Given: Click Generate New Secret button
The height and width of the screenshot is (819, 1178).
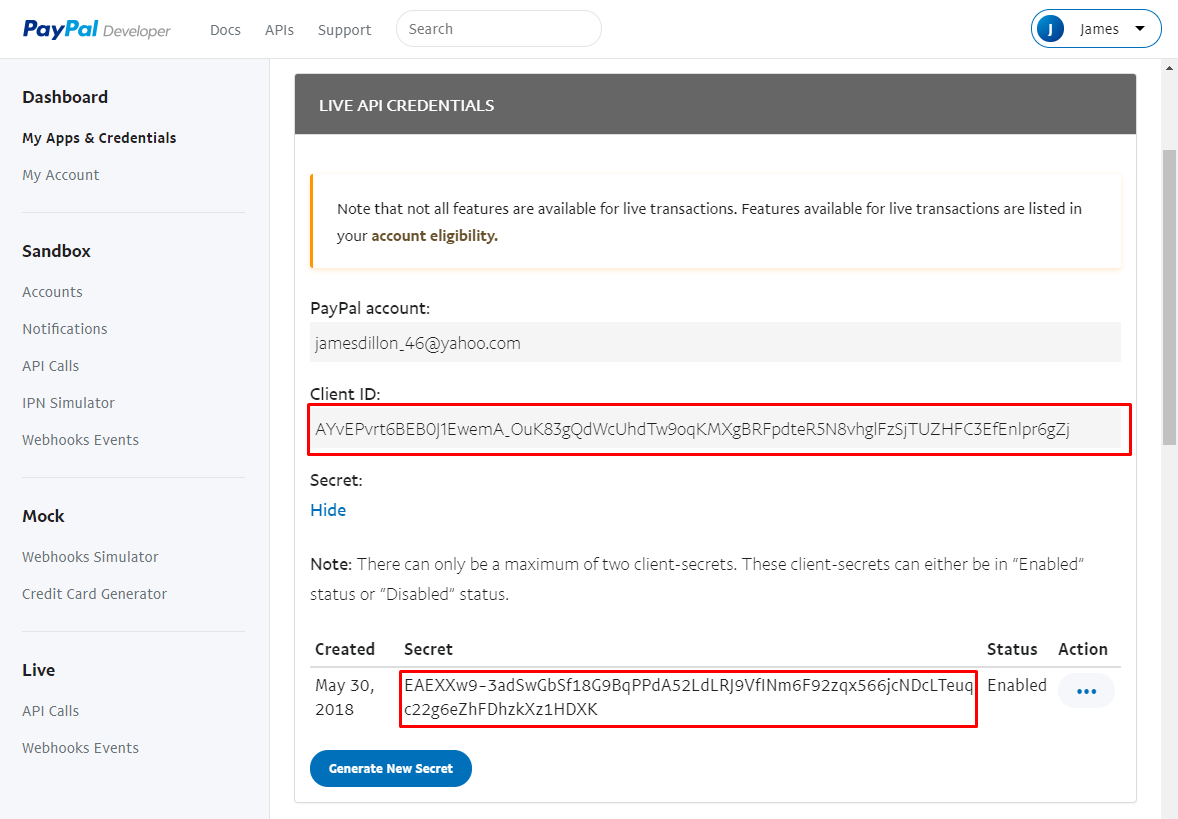Looking at the screenshot, I should (x=391, y=769).
